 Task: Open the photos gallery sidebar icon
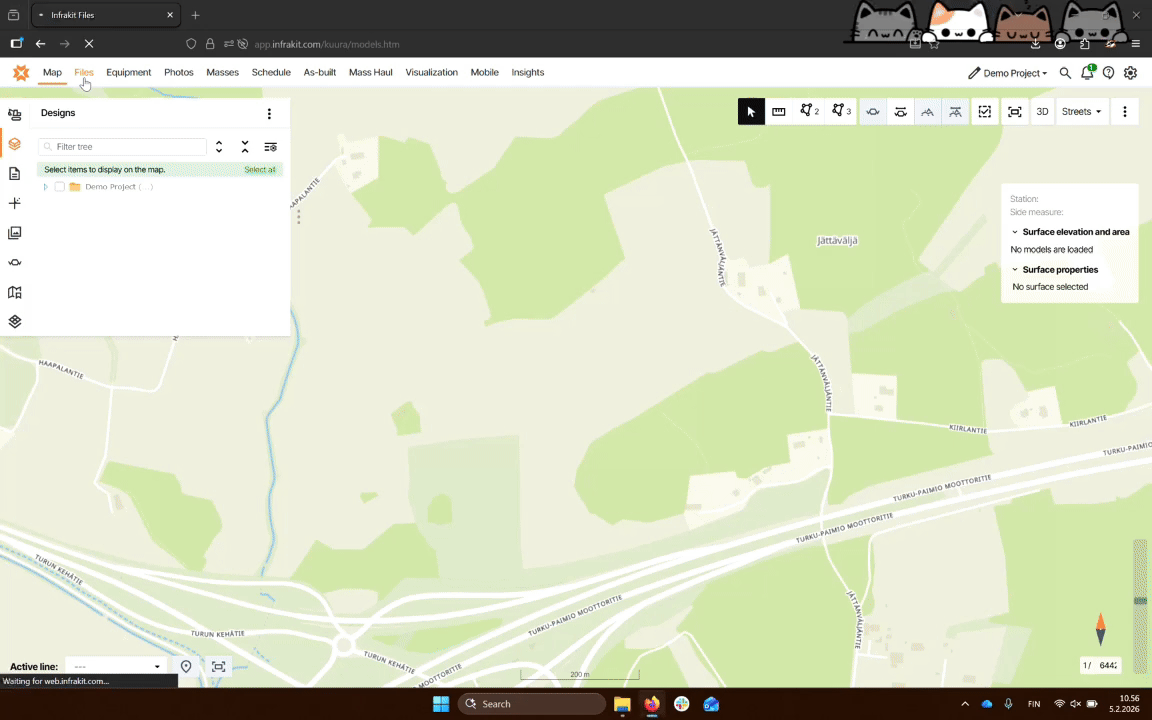[x=15, y=233]
